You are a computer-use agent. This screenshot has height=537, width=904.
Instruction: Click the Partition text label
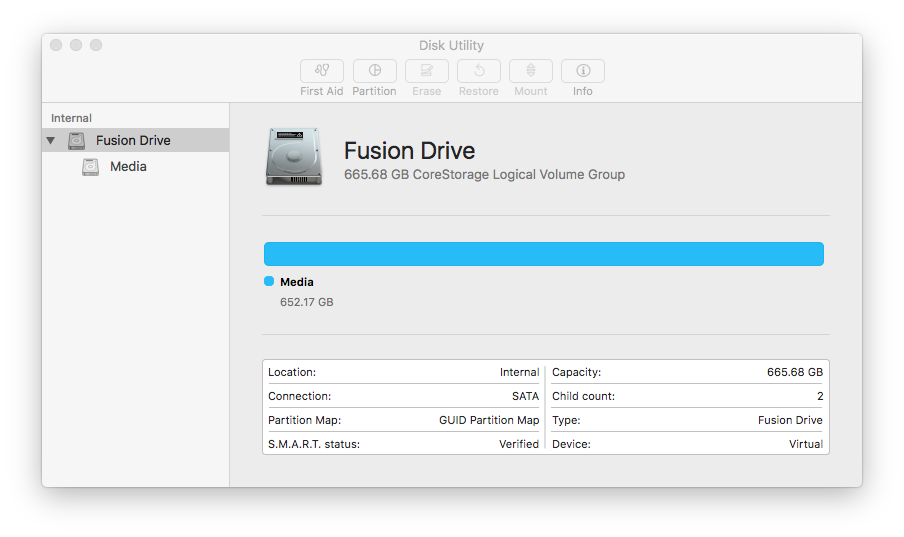pos(374,91)
